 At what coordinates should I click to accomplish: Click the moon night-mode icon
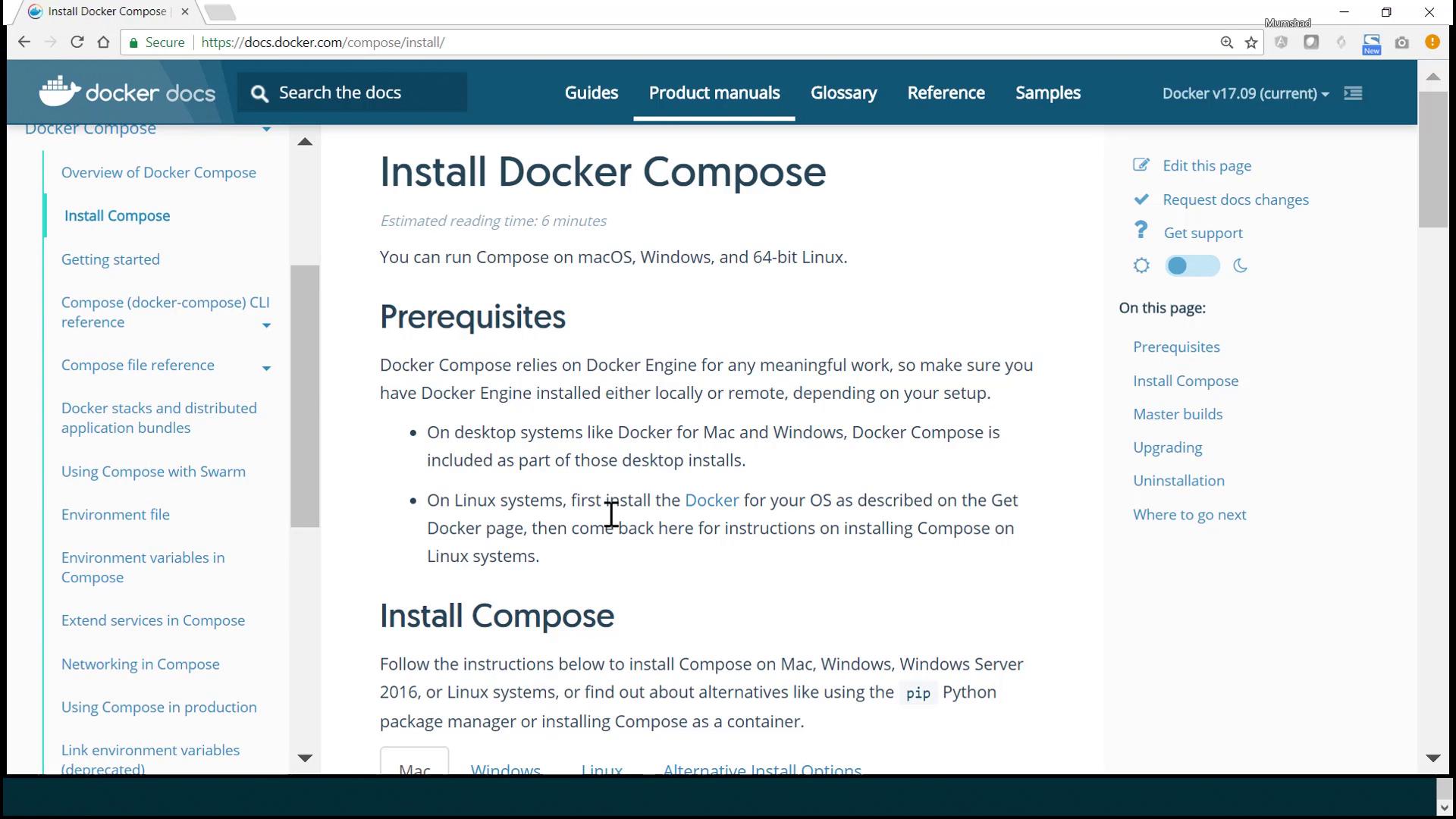coord(1241,266)
